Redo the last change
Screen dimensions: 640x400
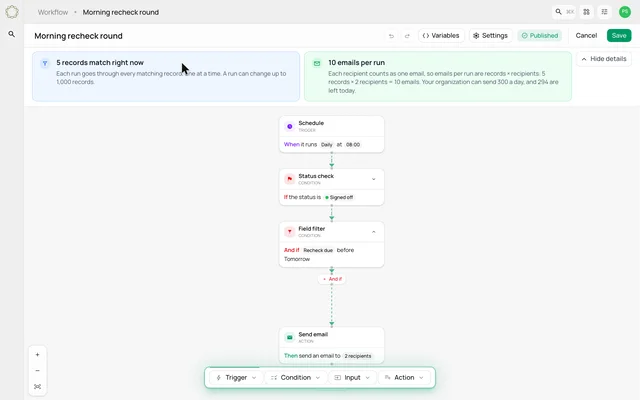407,36
